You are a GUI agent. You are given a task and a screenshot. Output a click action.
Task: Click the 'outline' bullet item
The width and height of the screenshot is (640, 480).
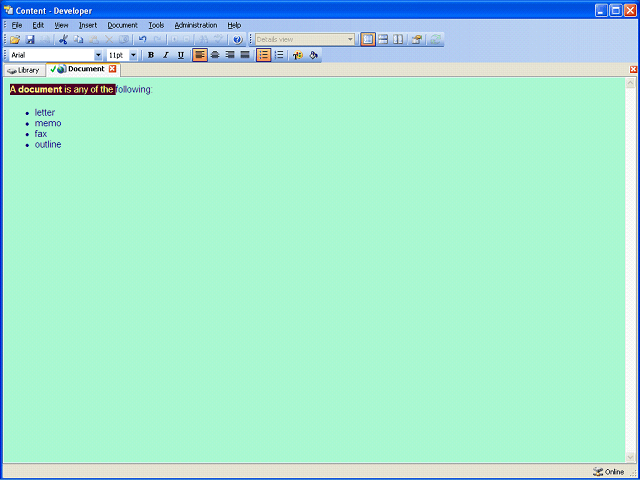coord(48,144)
